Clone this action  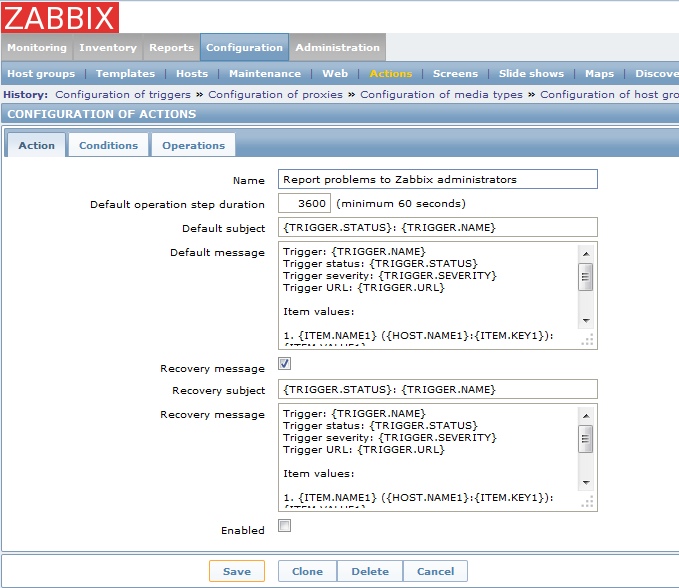click(x=307, y=571)
